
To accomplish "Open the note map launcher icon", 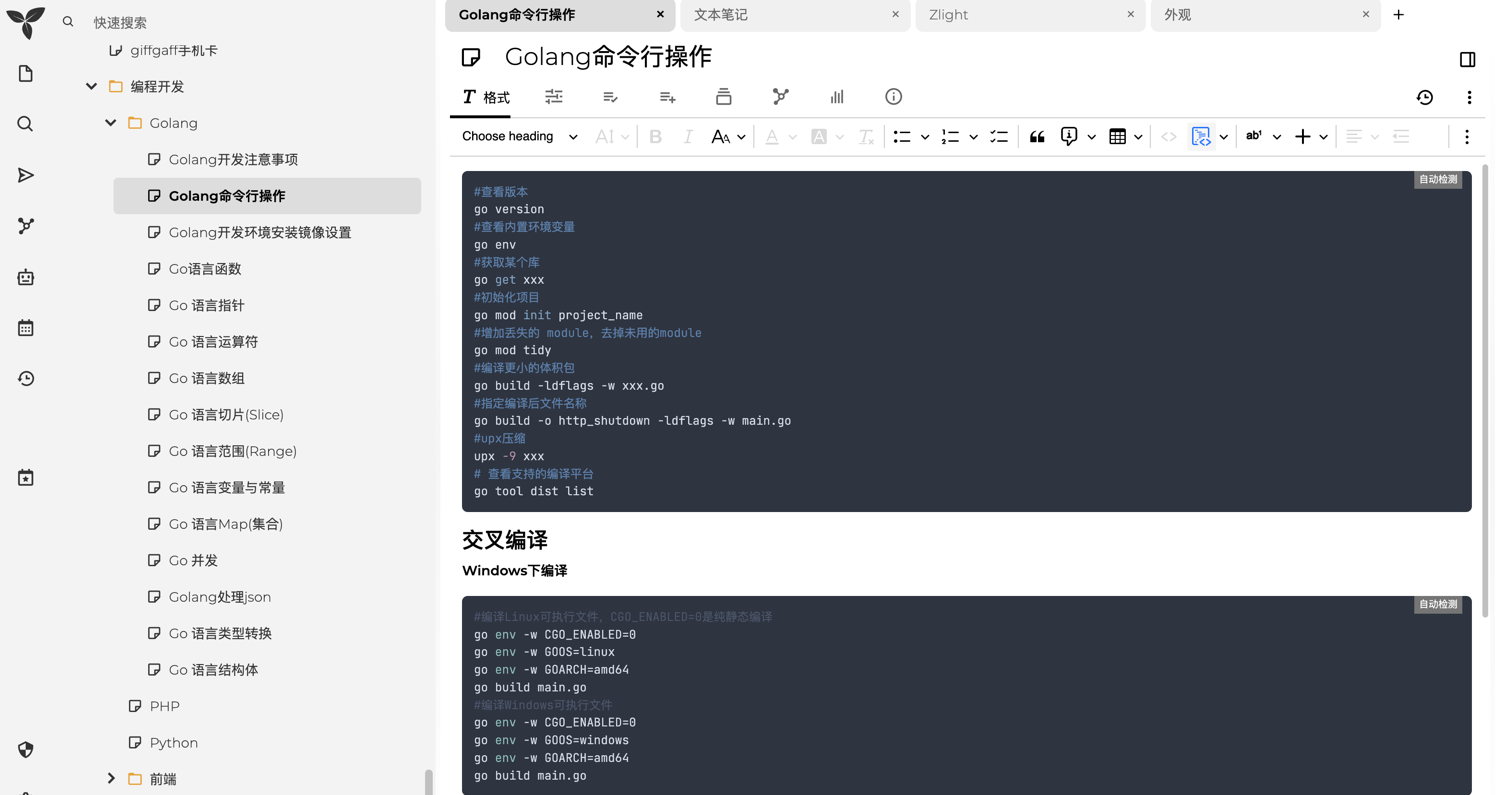I will click(26, 226).
